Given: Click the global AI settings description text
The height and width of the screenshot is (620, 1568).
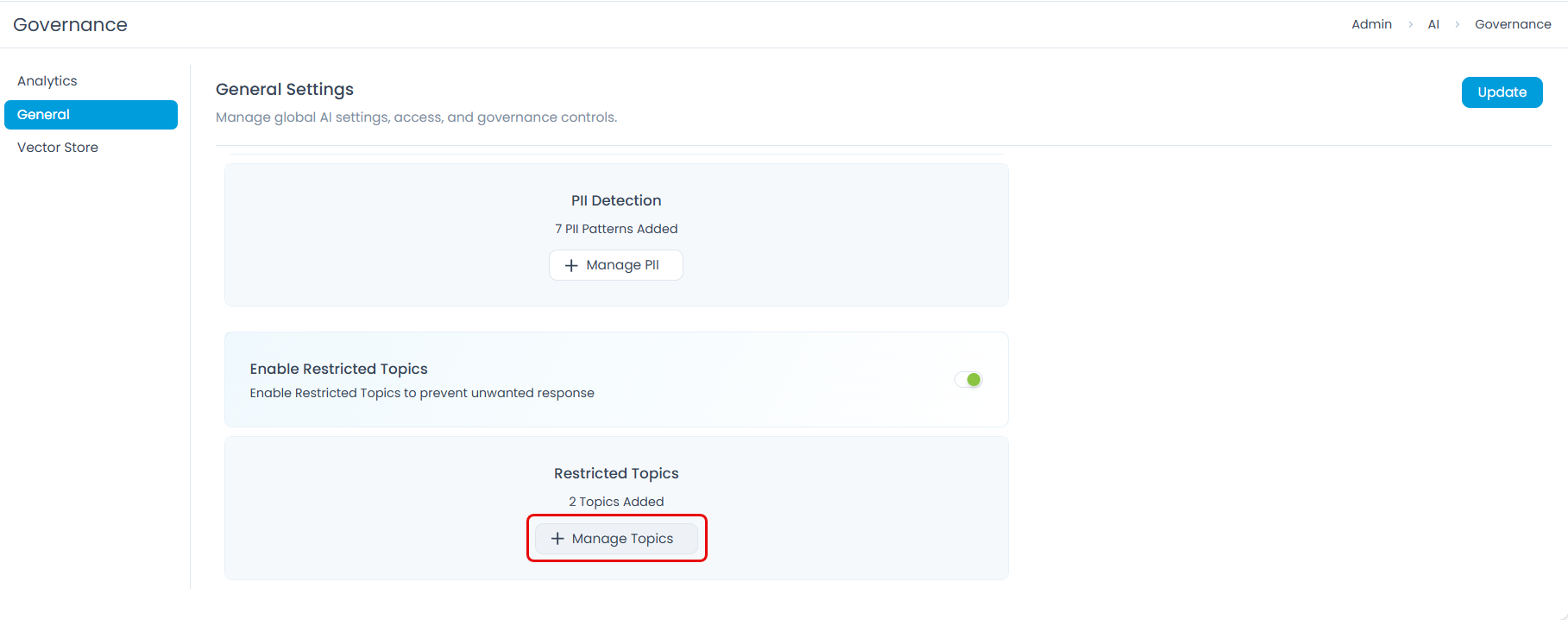Looking at the screenshot, I should [416, 117].
